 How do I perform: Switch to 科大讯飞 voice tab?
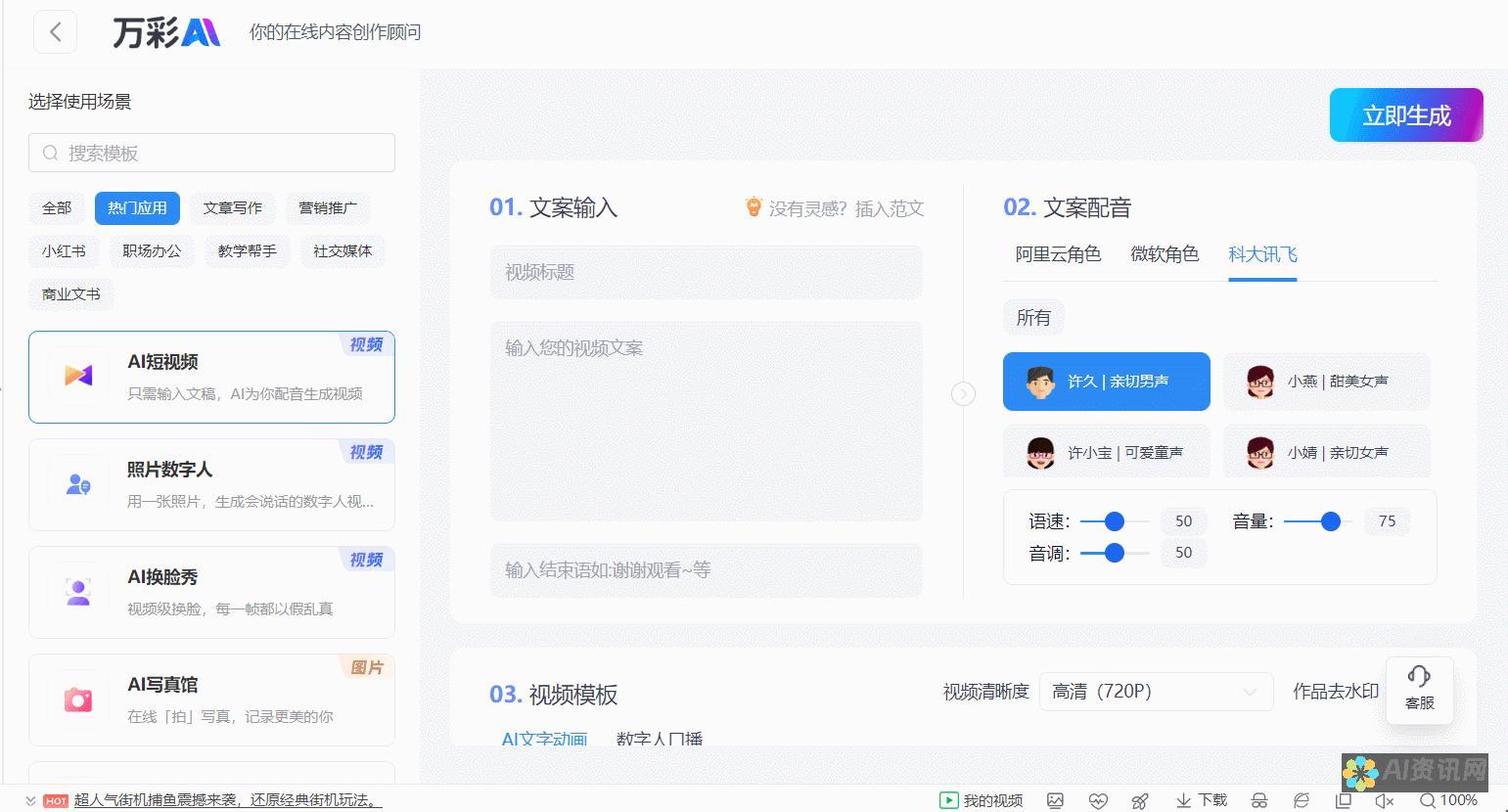pyautogui.click(x=1262, y=254)
